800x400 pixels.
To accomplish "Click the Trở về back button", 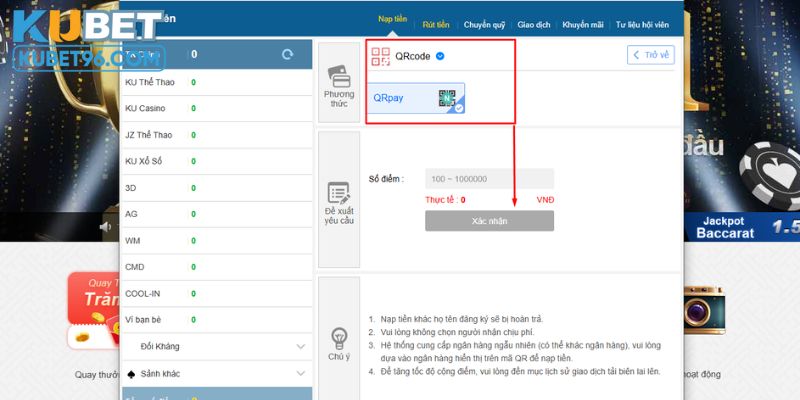I will [x=651, y=56].
